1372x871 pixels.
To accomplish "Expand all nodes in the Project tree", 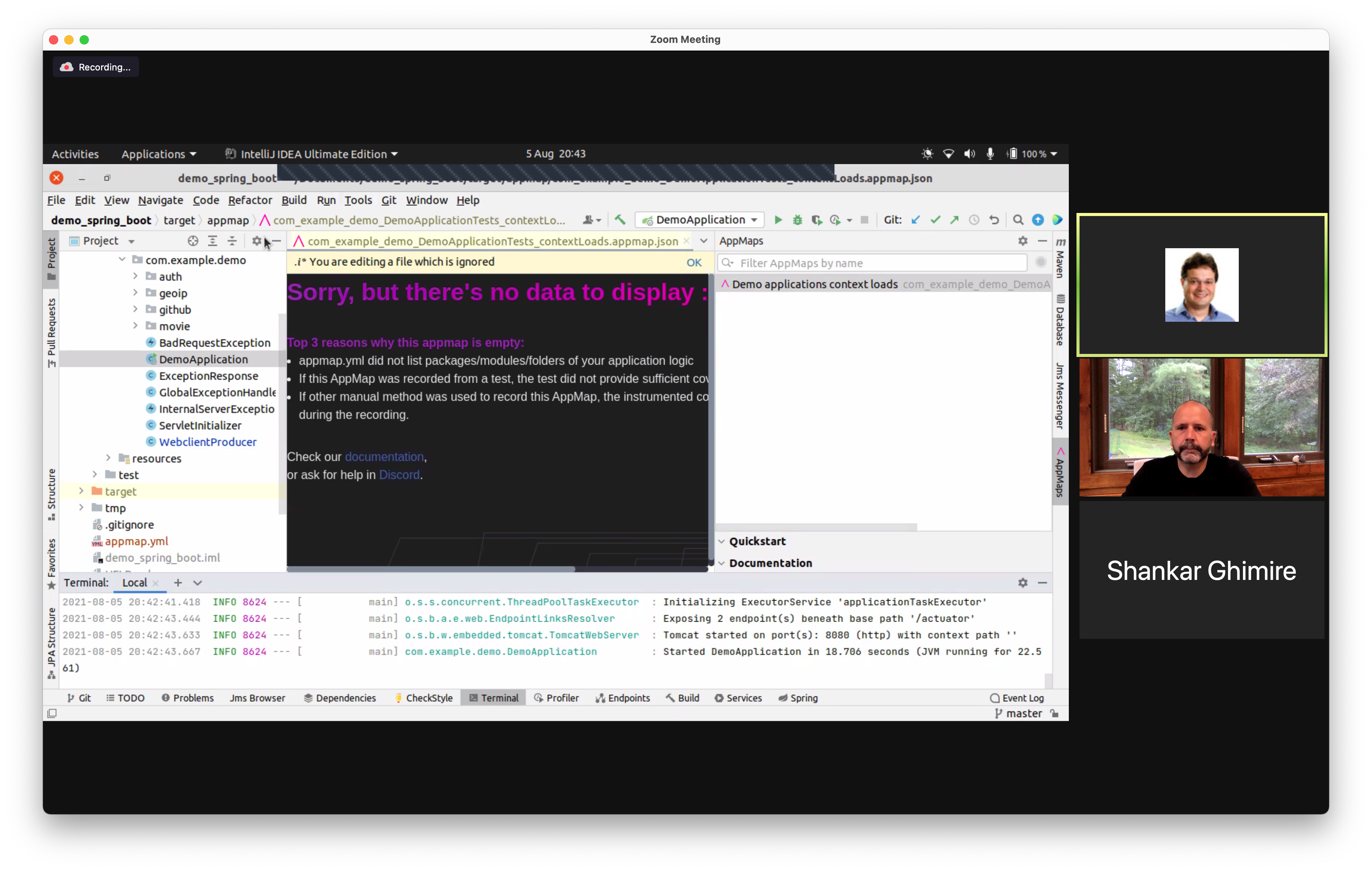I will [212, 241].
